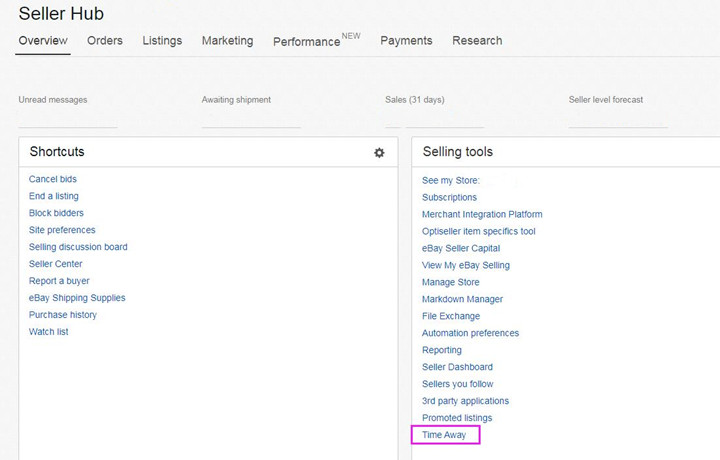Click View My eBay Selling
The width and height of the screenshot is (720, 460).
click(x=466, y=265)
